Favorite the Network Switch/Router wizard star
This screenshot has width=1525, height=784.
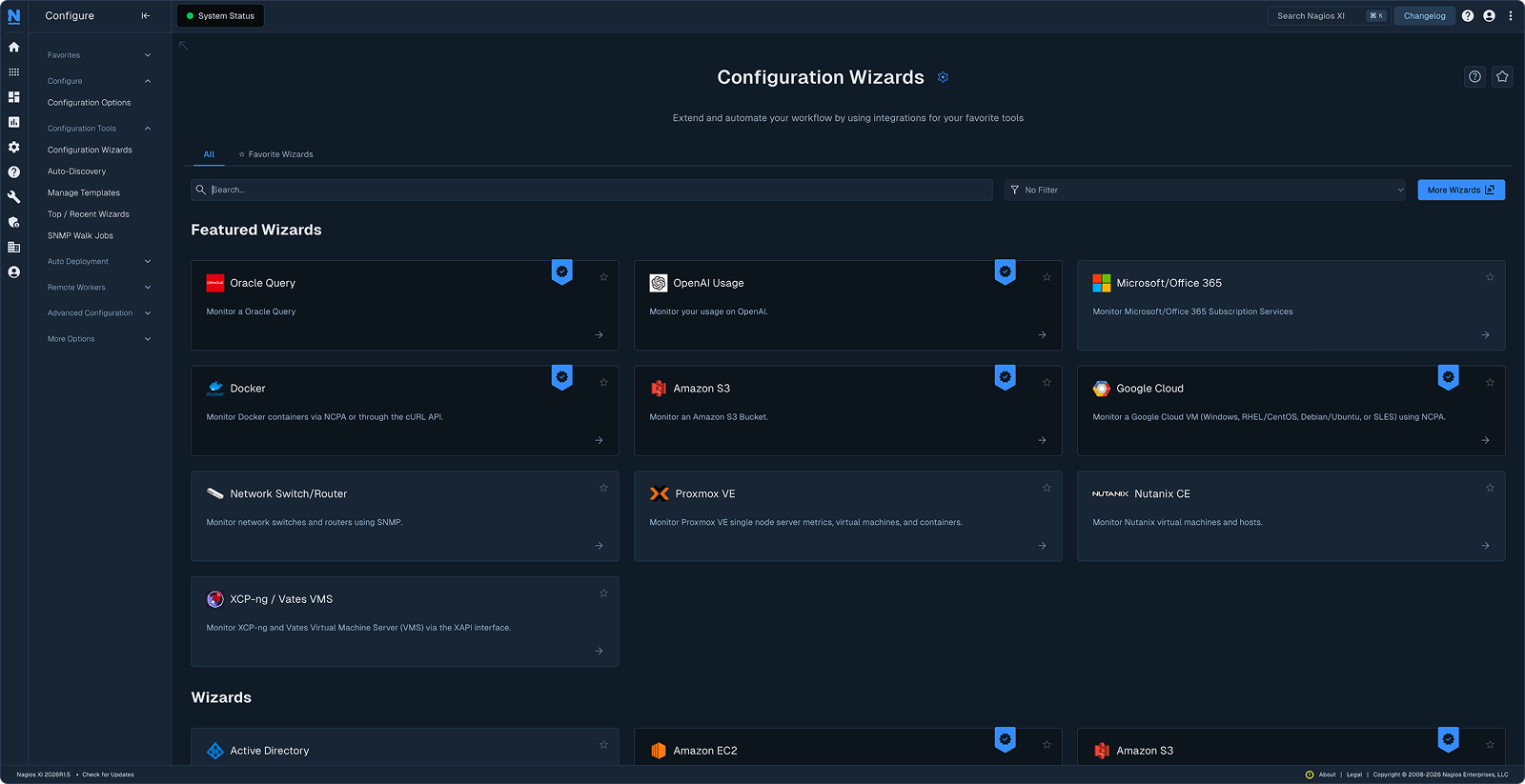pyautogui.click(x=603, y=488)
